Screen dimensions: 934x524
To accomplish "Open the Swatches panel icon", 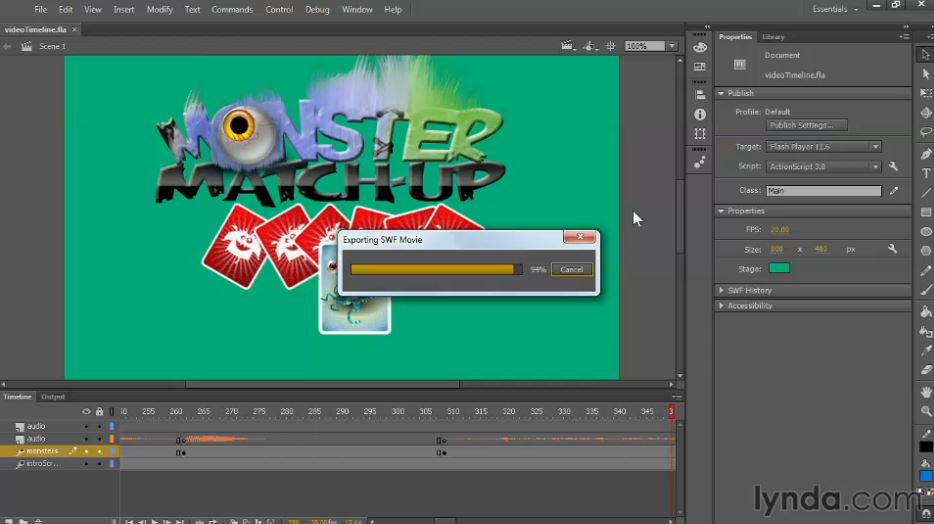I will (700, 67).
